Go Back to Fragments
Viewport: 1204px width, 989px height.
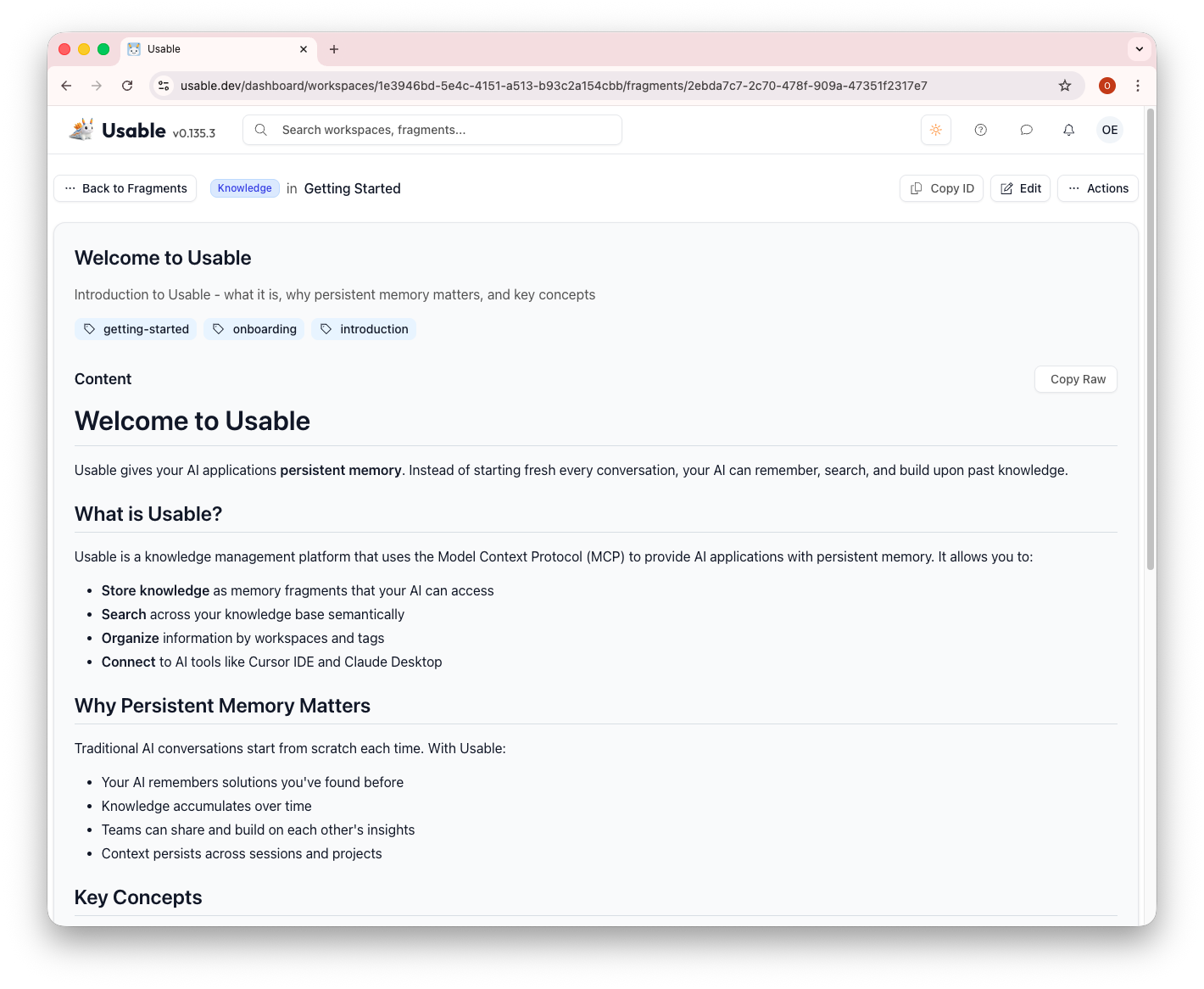pyautogui.click(x=125, y=188)
